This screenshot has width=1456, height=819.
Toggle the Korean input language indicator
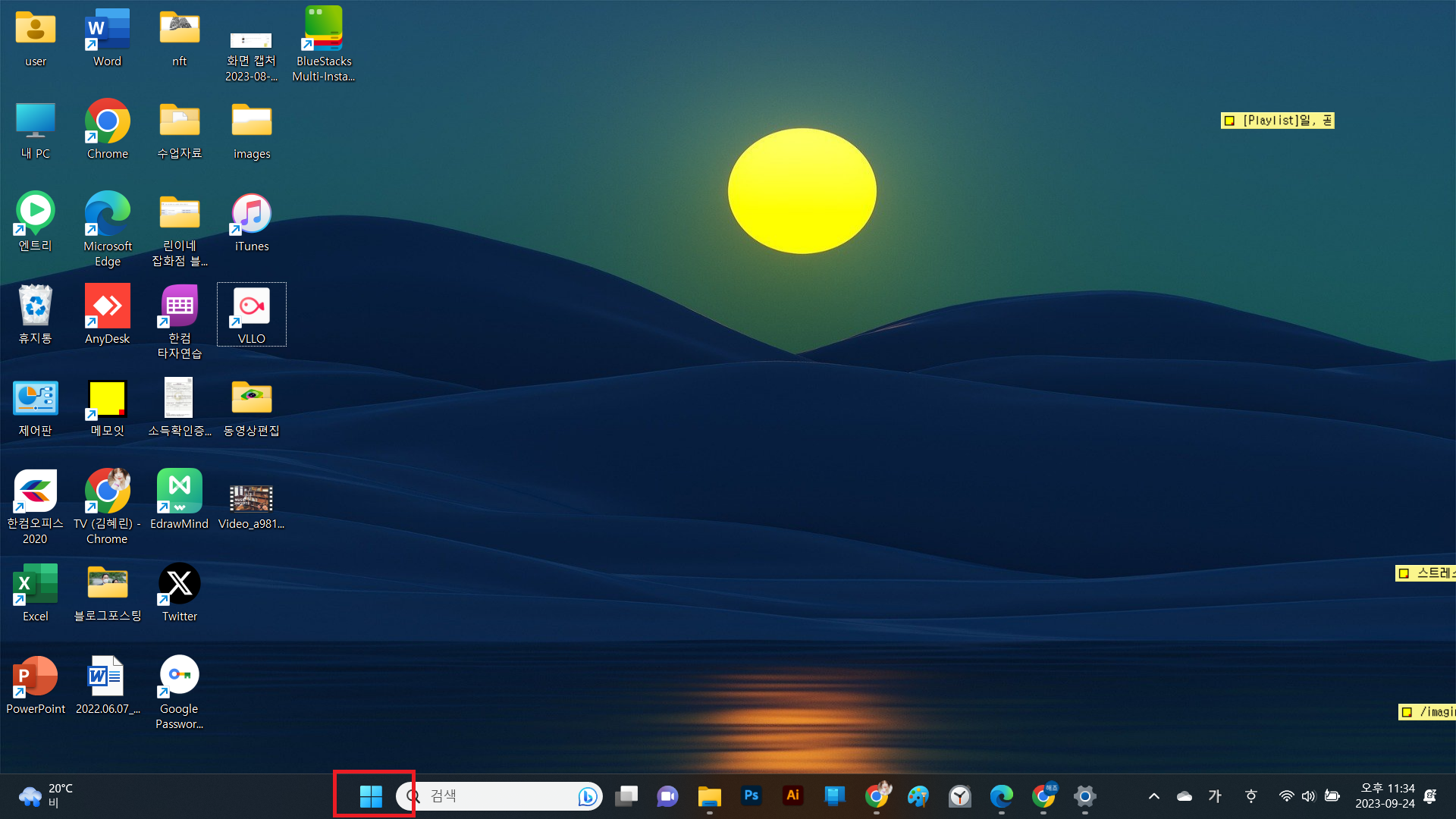[1215, 796]
